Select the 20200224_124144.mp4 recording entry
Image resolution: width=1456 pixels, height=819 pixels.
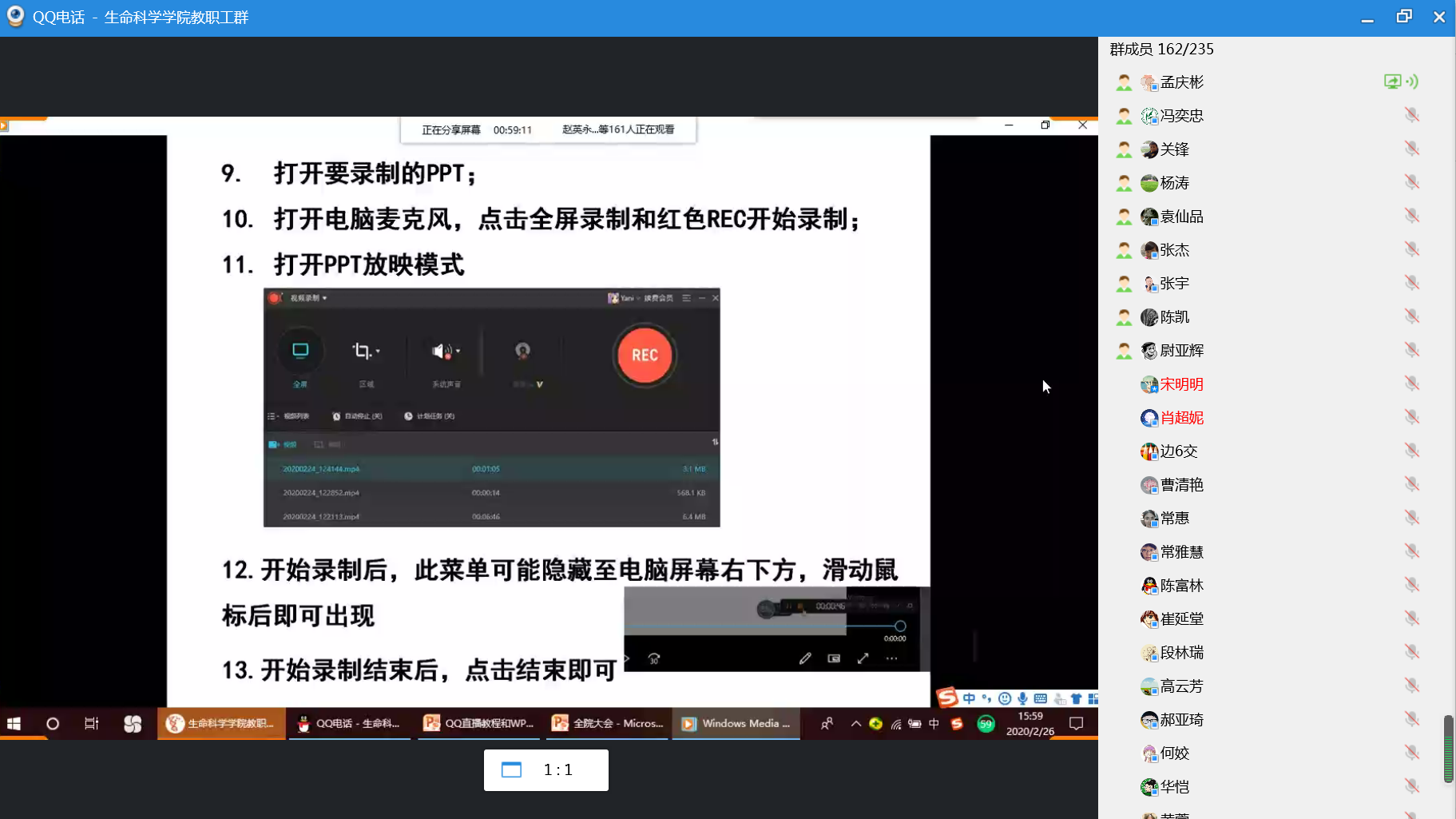point(321,469)
